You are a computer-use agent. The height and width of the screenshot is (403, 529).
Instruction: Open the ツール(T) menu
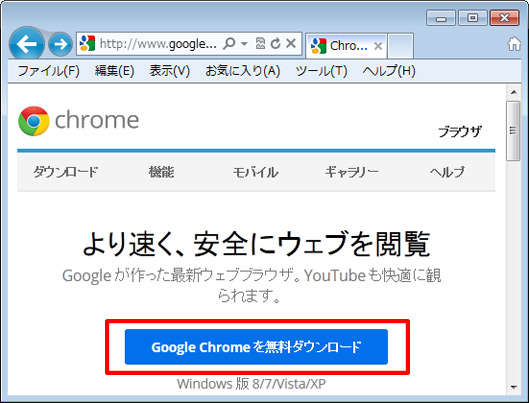tap(322, 71)
